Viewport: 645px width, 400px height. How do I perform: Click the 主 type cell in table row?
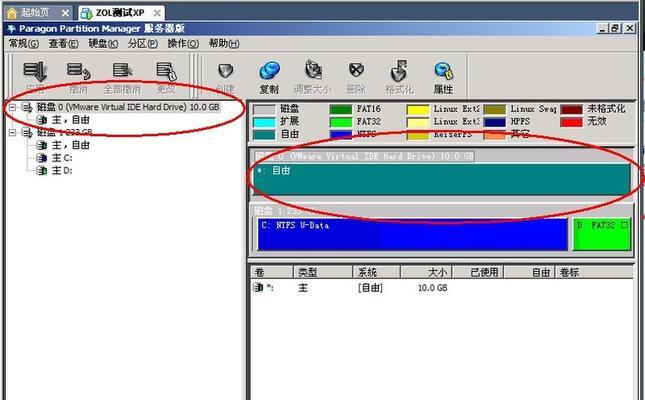tap(303, 288)
